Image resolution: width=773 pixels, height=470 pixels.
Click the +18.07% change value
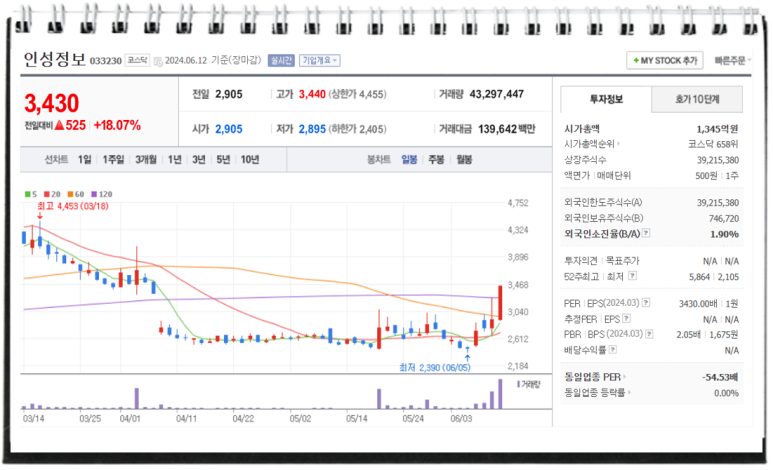[x=117, y=126]
